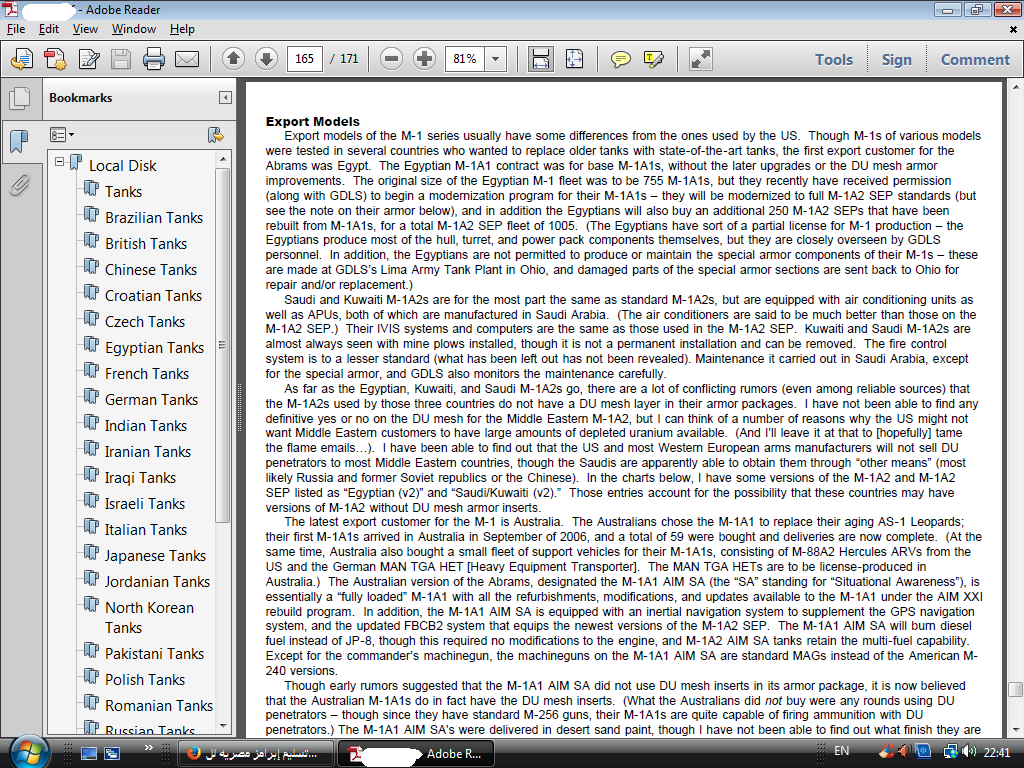Open the Comment pane
This screenshot has height=768, width=1024.
pos(974,59)
